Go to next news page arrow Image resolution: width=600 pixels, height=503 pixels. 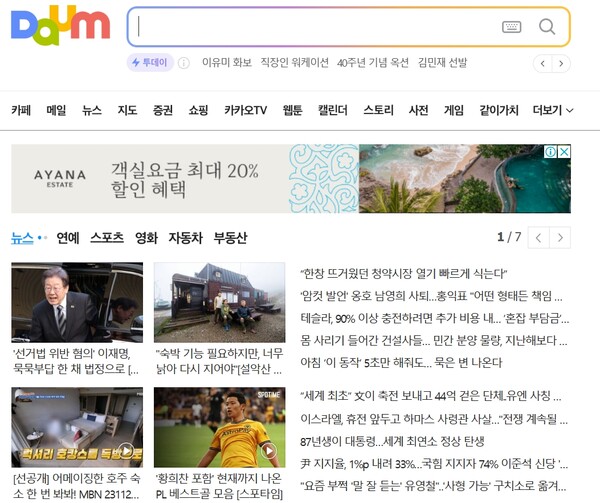click(x=560, y=238)
